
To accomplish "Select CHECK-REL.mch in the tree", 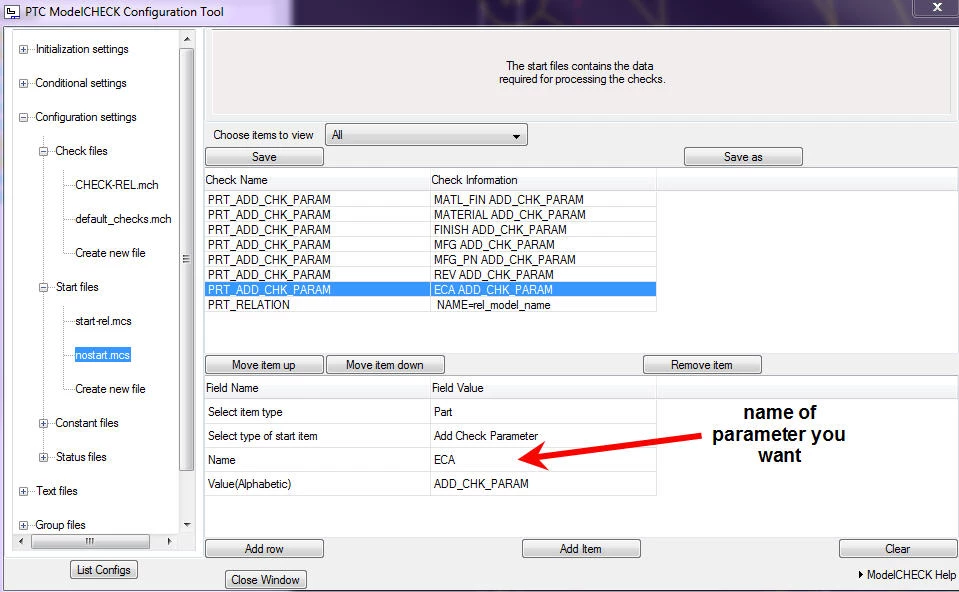I will (116, 185).
